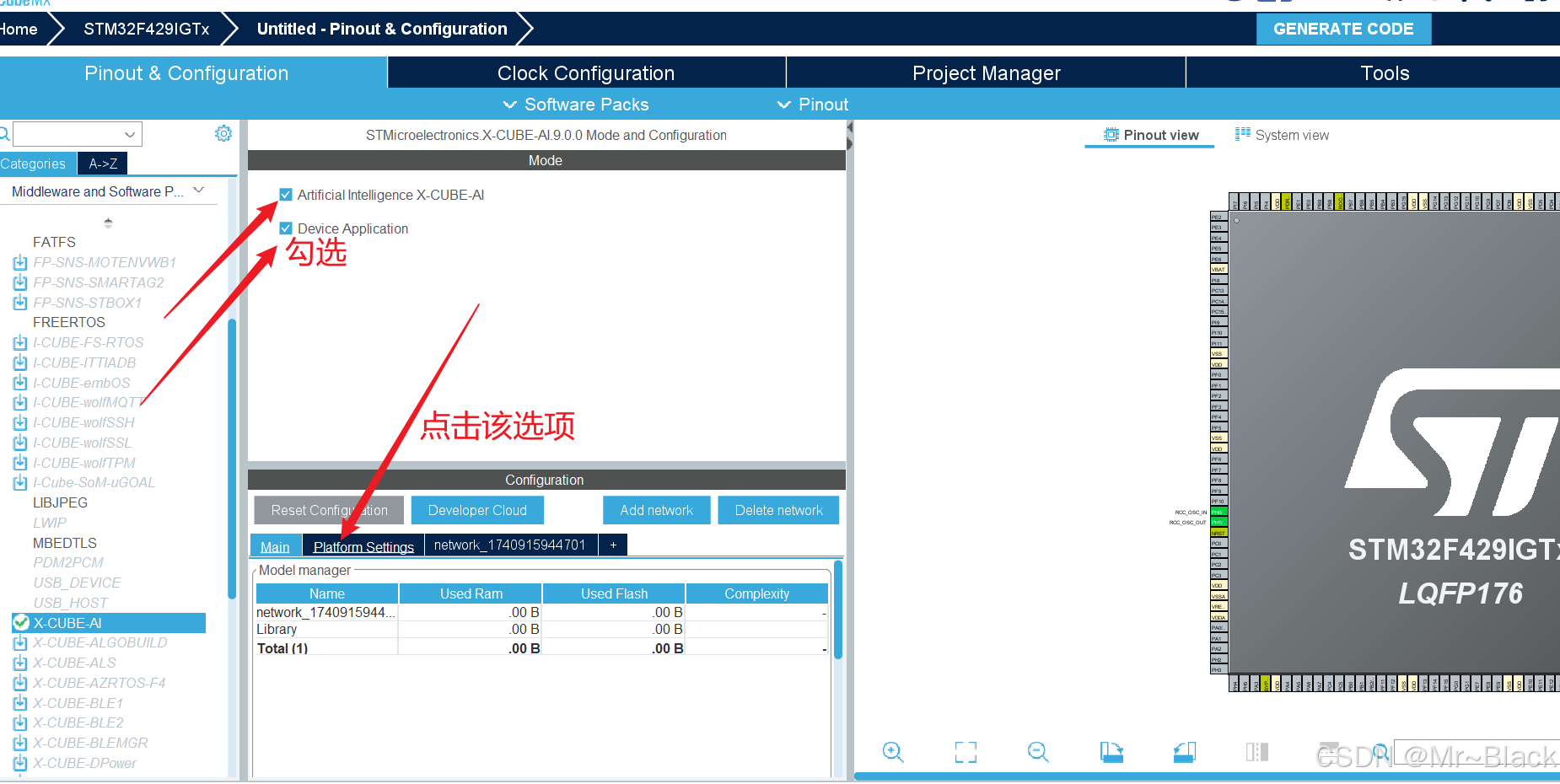Click download icon beside X-CUBE-ALGOBUILD

(20, 642)
